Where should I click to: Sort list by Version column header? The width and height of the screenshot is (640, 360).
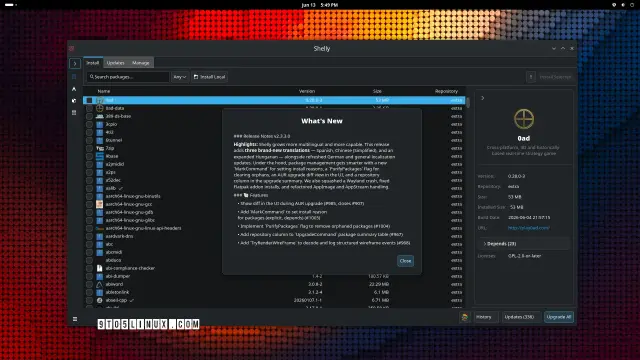click(307, 91)
